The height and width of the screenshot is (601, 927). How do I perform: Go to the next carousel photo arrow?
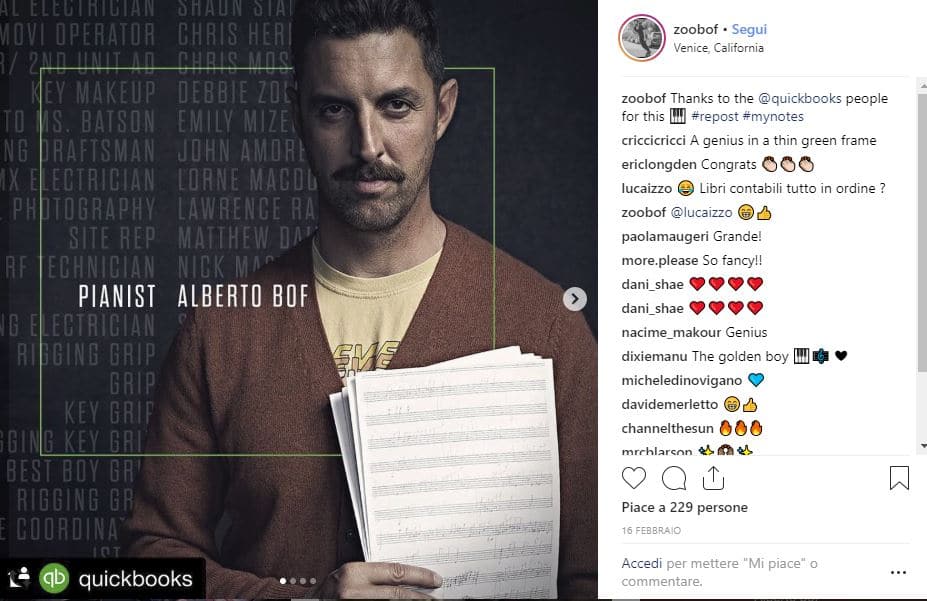click(x=575, y=298)
